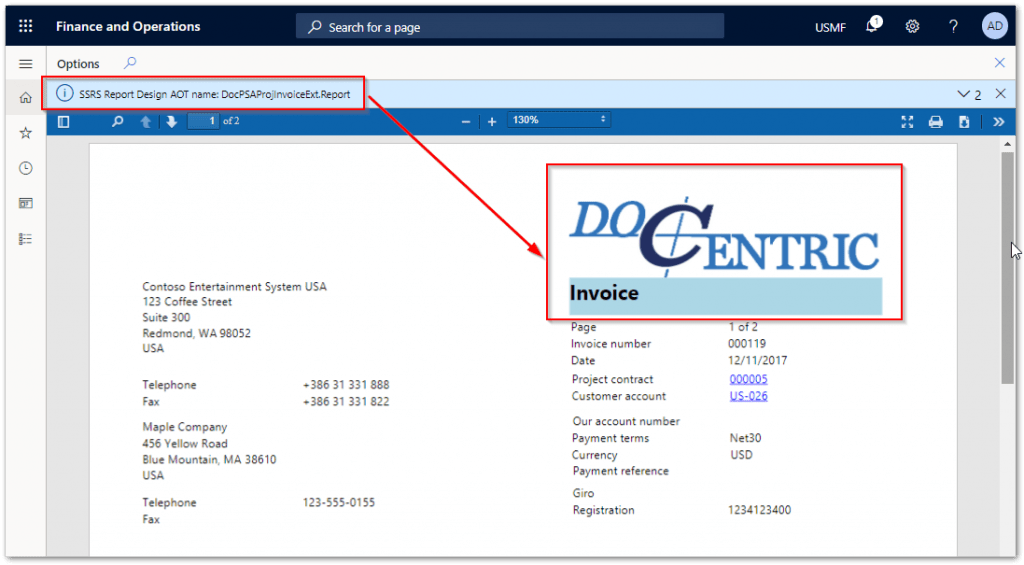Click the vertical scrollbar thumb

[1008, 268]
